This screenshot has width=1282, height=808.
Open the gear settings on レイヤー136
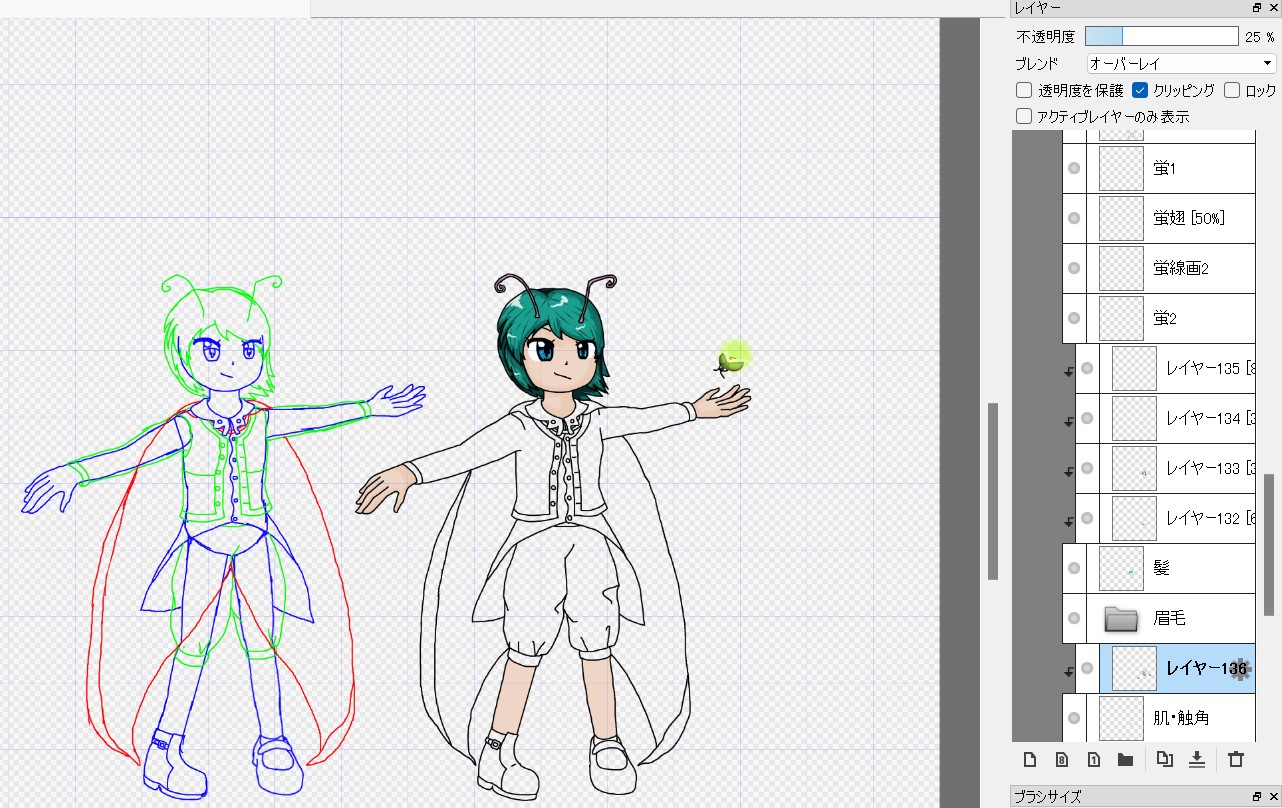click(1241, 669)
